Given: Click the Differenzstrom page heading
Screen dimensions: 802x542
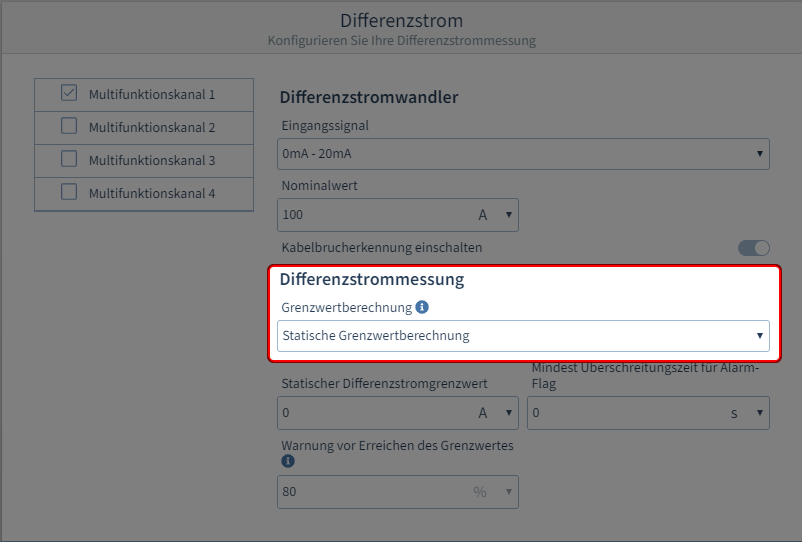Looking at the screenshot, I should tap(401, 20).
